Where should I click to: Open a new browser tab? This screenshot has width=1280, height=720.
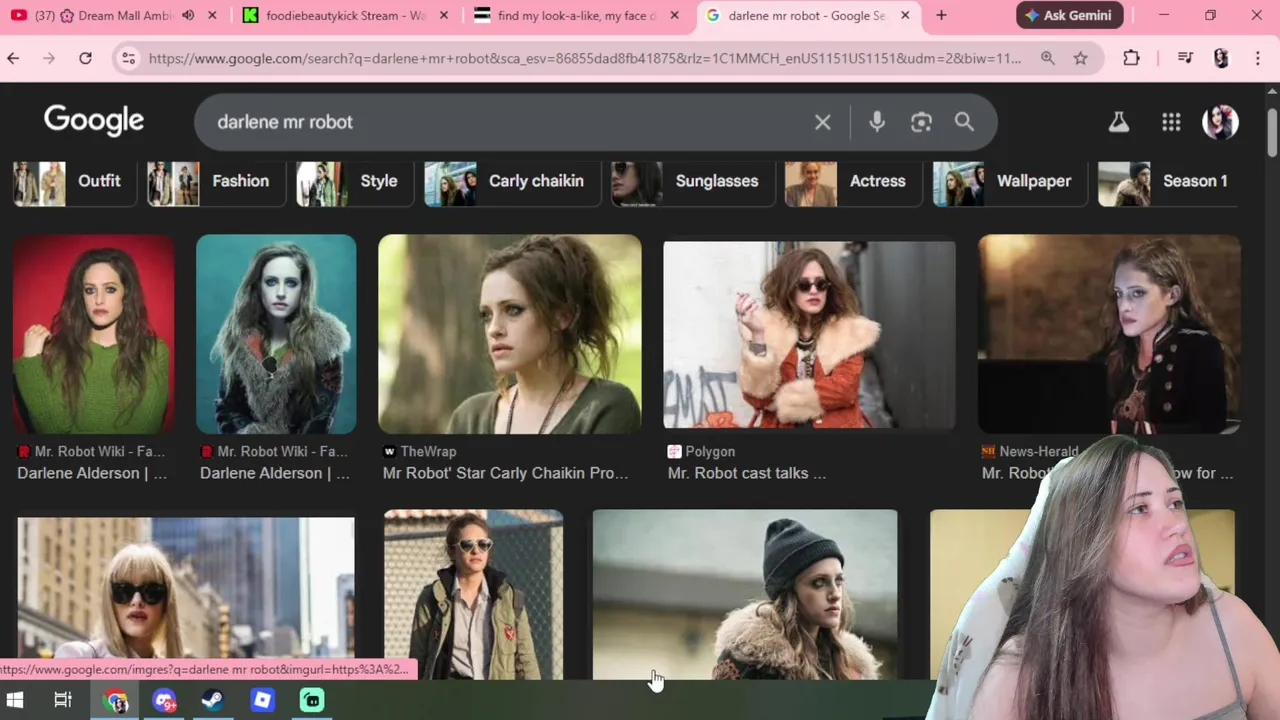pyautogui.click(x=941, y=15)
